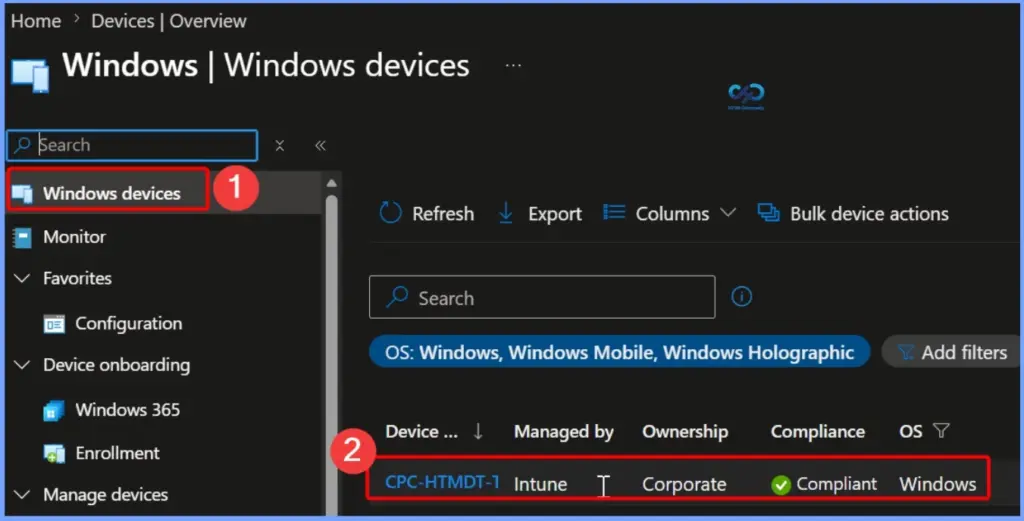This screenshot has width=1024, height=521.
Task: Go to Devices | Overview breadcrumb
Action: [168, 21]
